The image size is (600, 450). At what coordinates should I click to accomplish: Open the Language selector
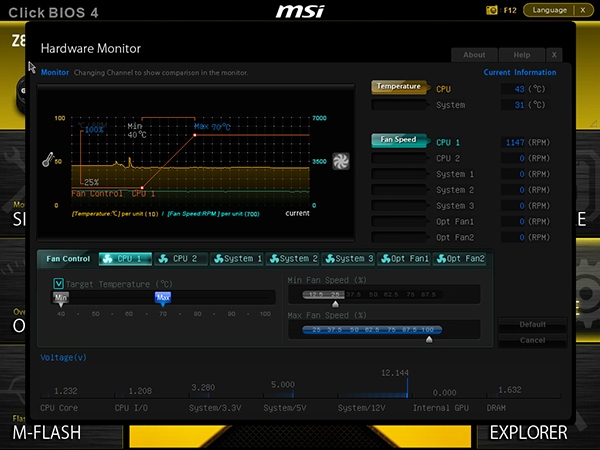tap(549, 10)
